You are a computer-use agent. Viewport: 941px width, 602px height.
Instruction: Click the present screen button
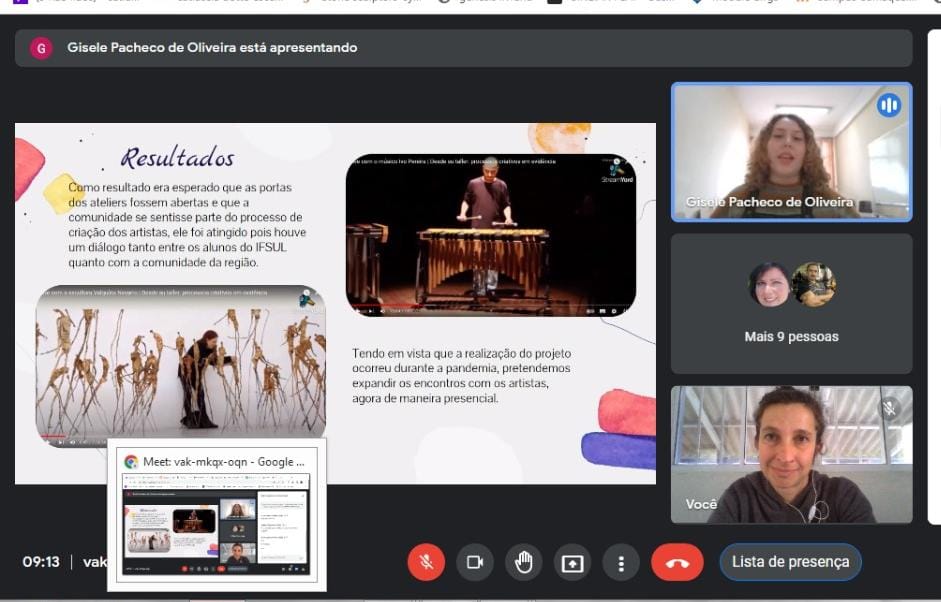coord(572,563)
